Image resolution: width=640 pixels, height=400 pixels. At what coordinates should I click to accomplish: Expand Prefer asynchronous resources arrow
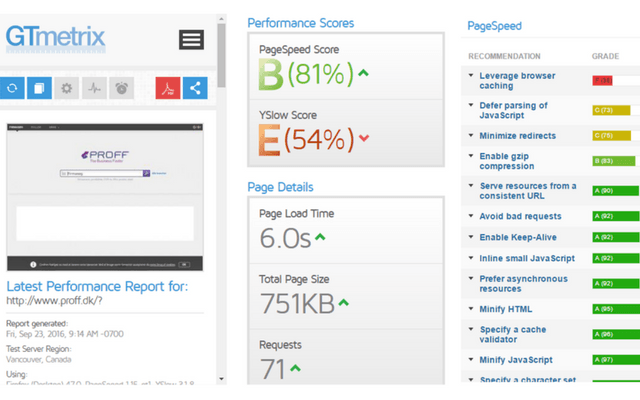[x=471, y=279]
